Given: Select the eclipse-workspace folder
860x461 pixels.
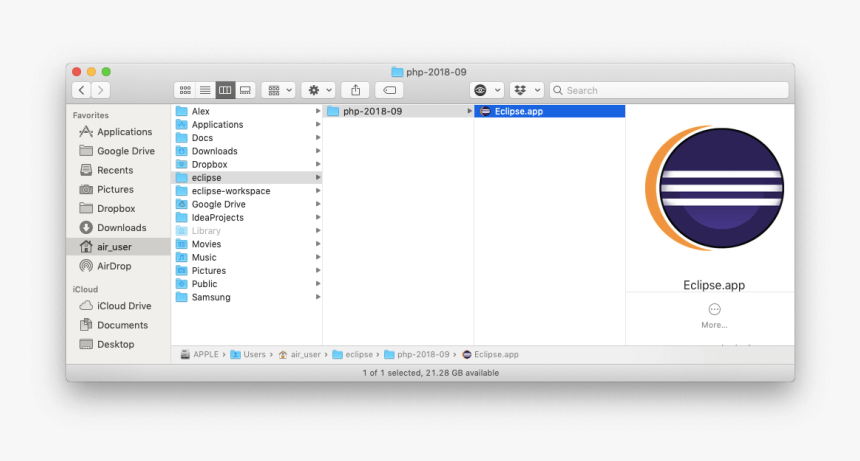Looking at the screenshot, I should pos(247,191).
